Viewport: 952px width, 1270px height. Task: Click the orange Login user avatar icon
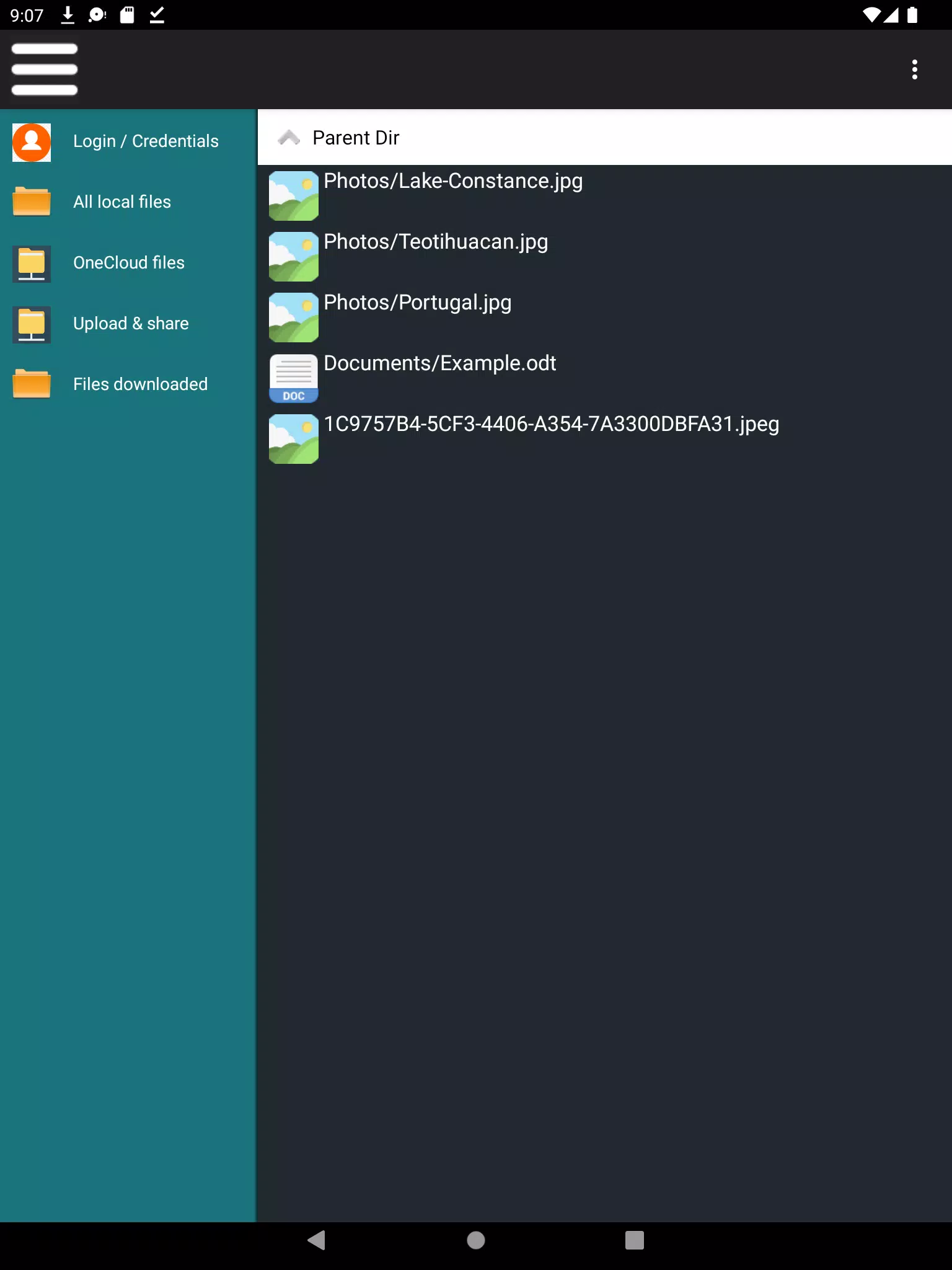tap(32, 142)
